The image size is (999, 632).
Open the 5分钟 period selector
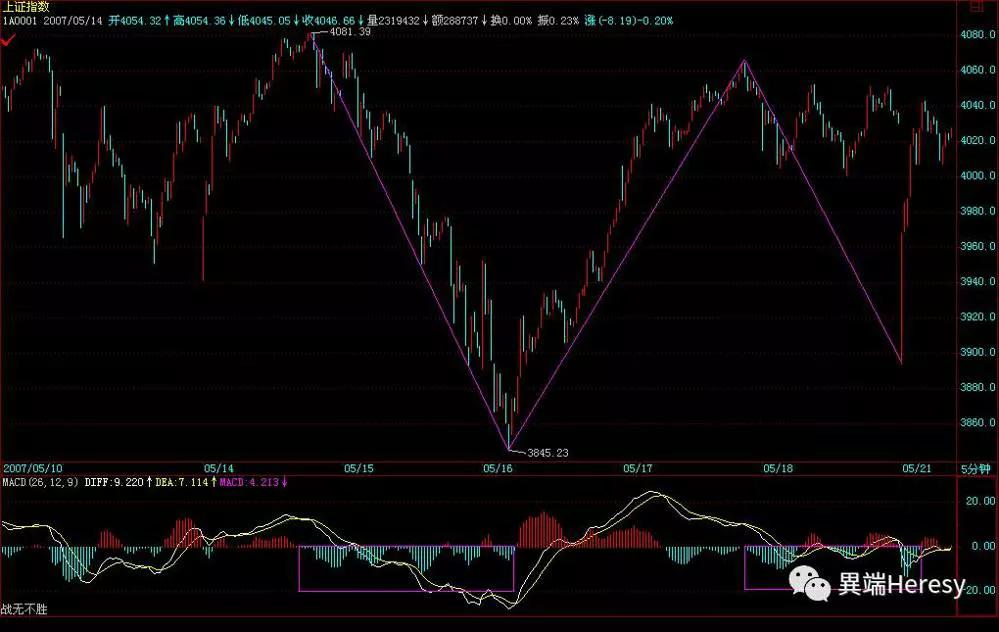[x=975, y=469]
